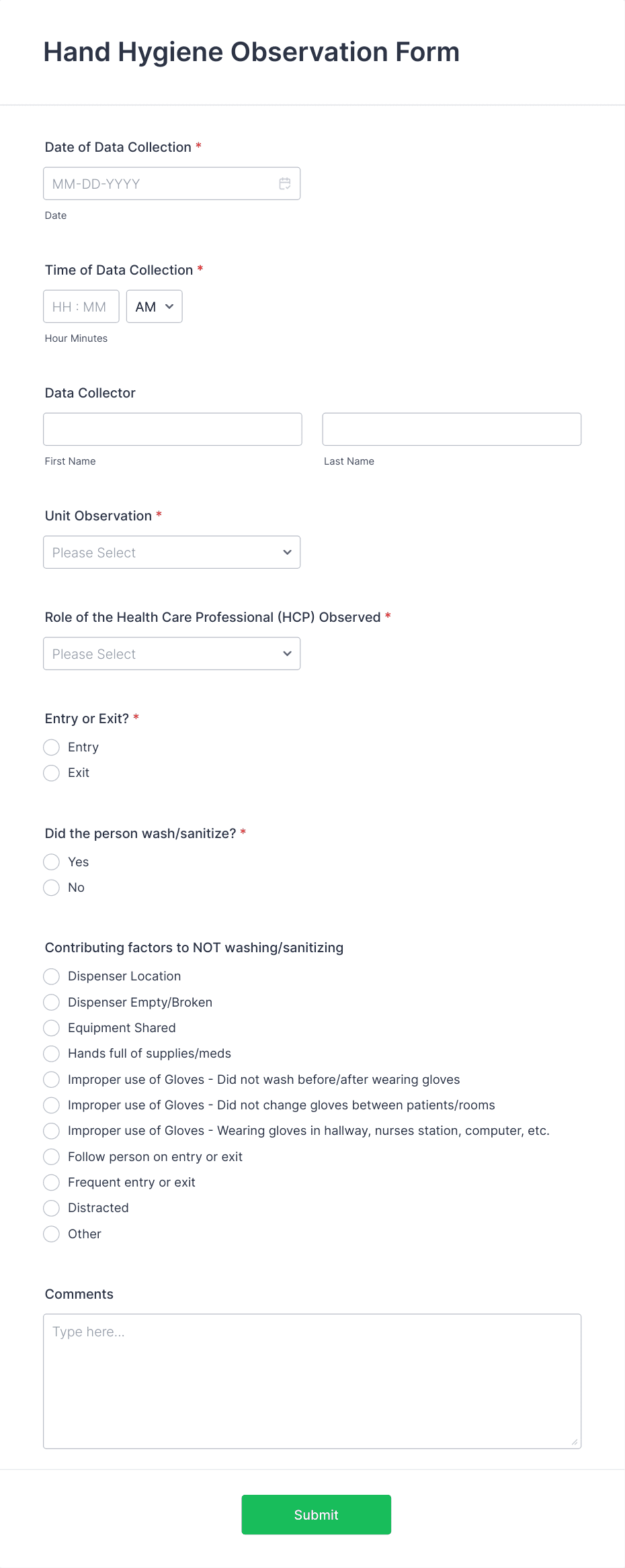Select the Entry radio button
This screenshot has height=1568, width=625.
coord(51,747)
